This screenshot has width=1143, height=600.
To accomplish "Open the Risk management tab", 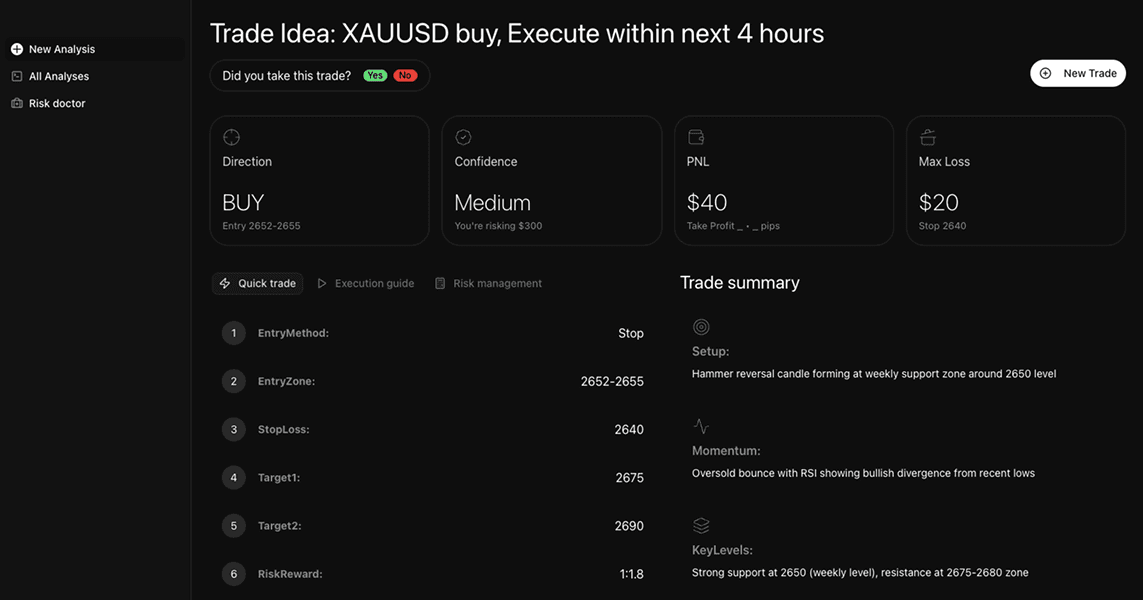I will [488, 284].
